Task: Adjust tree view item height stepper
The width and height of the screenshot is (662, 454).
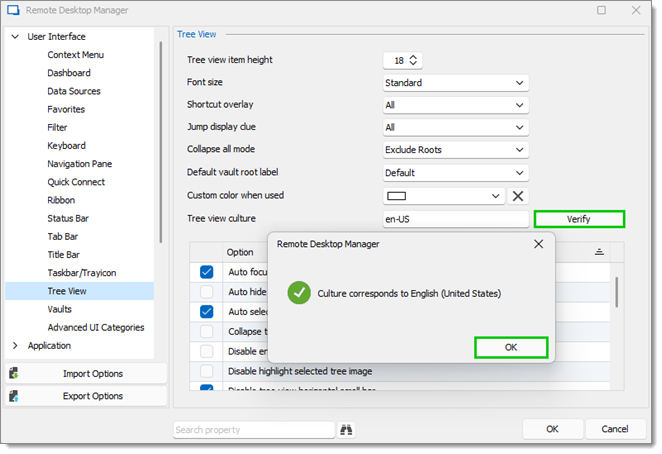Action: pos(413,60)
